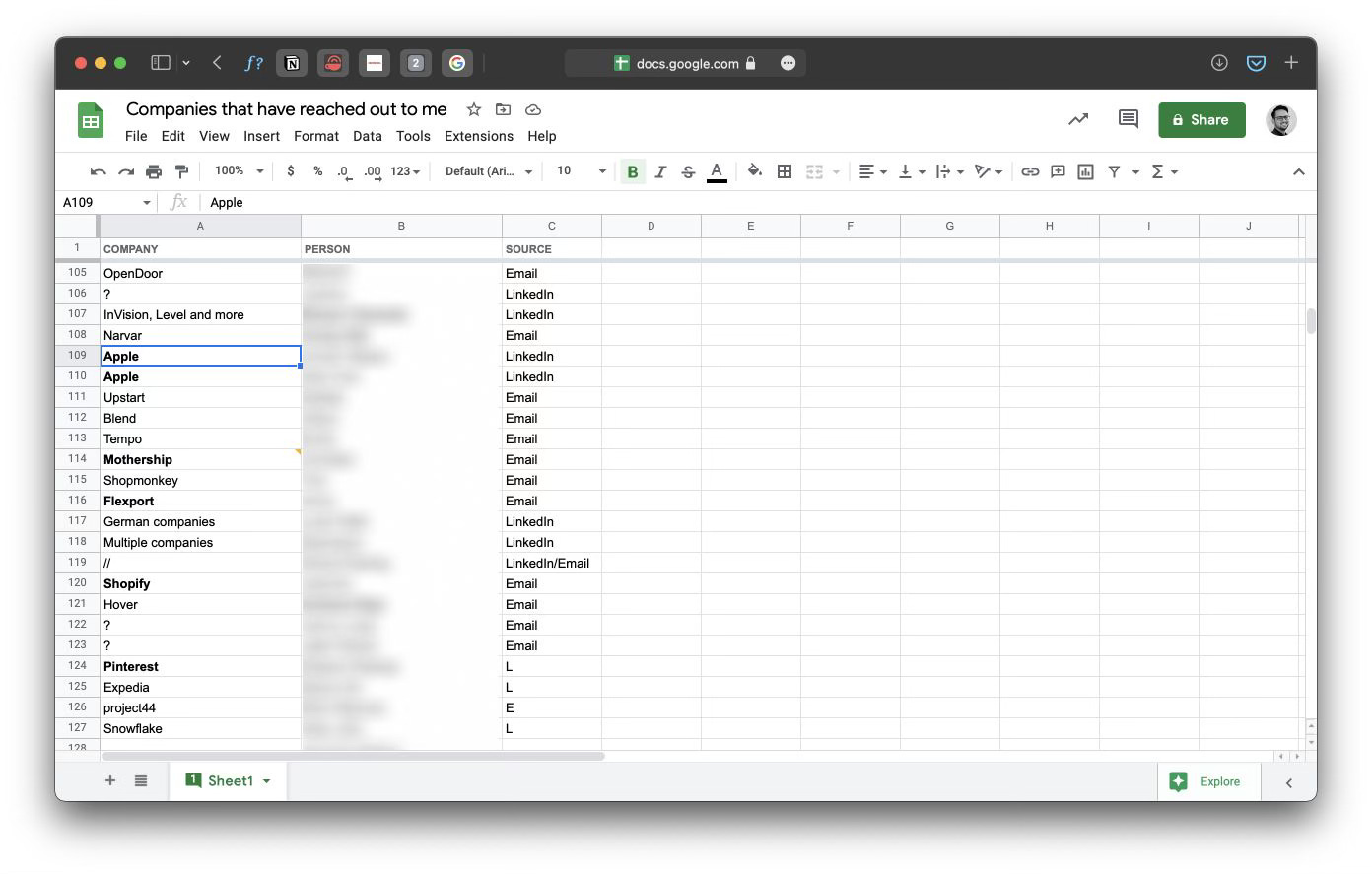Open the zoom level dropdown

click(x=239, y=171)
